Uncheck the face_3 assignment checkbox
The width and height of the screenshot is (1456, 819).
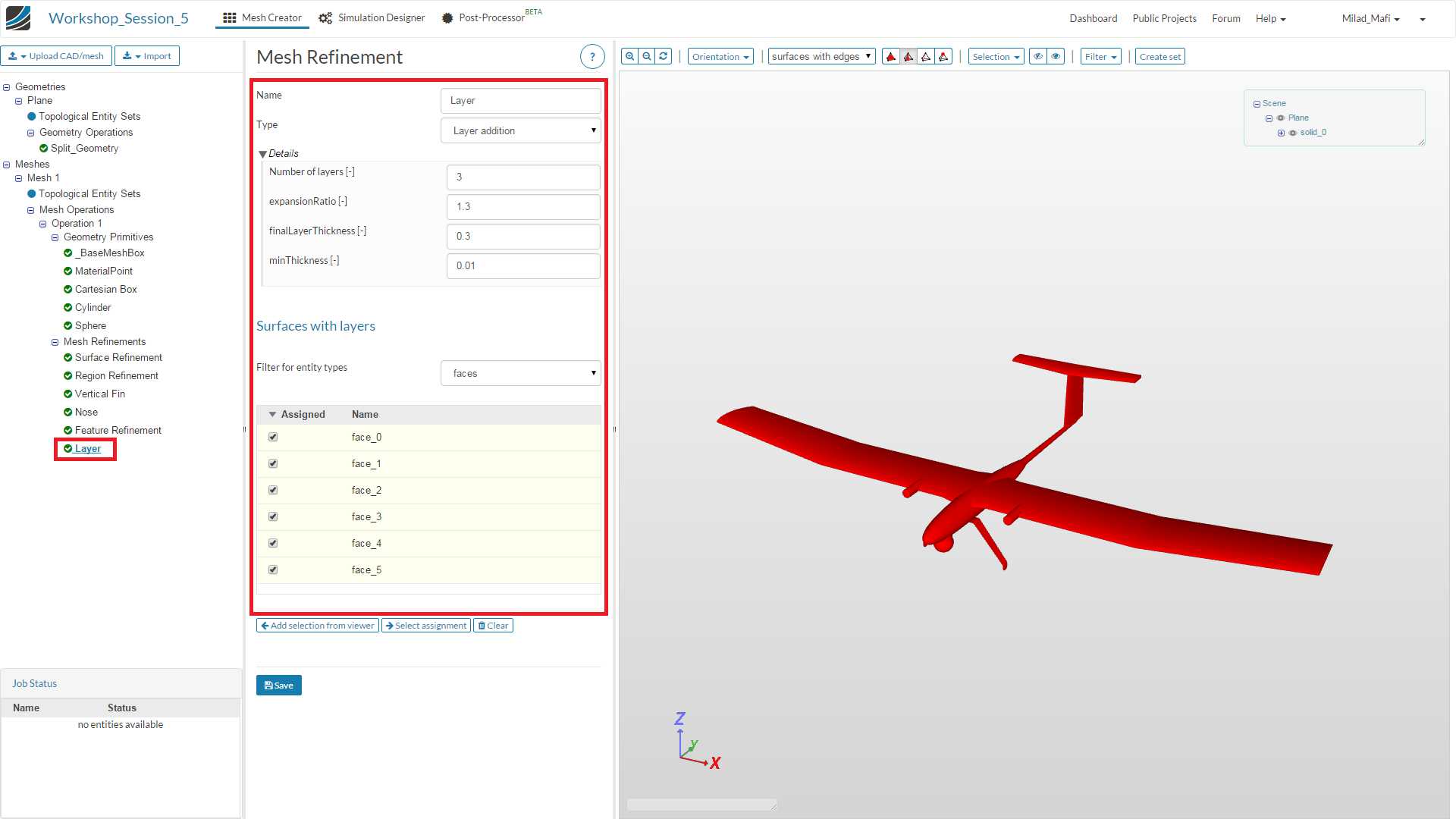point(273,517)
